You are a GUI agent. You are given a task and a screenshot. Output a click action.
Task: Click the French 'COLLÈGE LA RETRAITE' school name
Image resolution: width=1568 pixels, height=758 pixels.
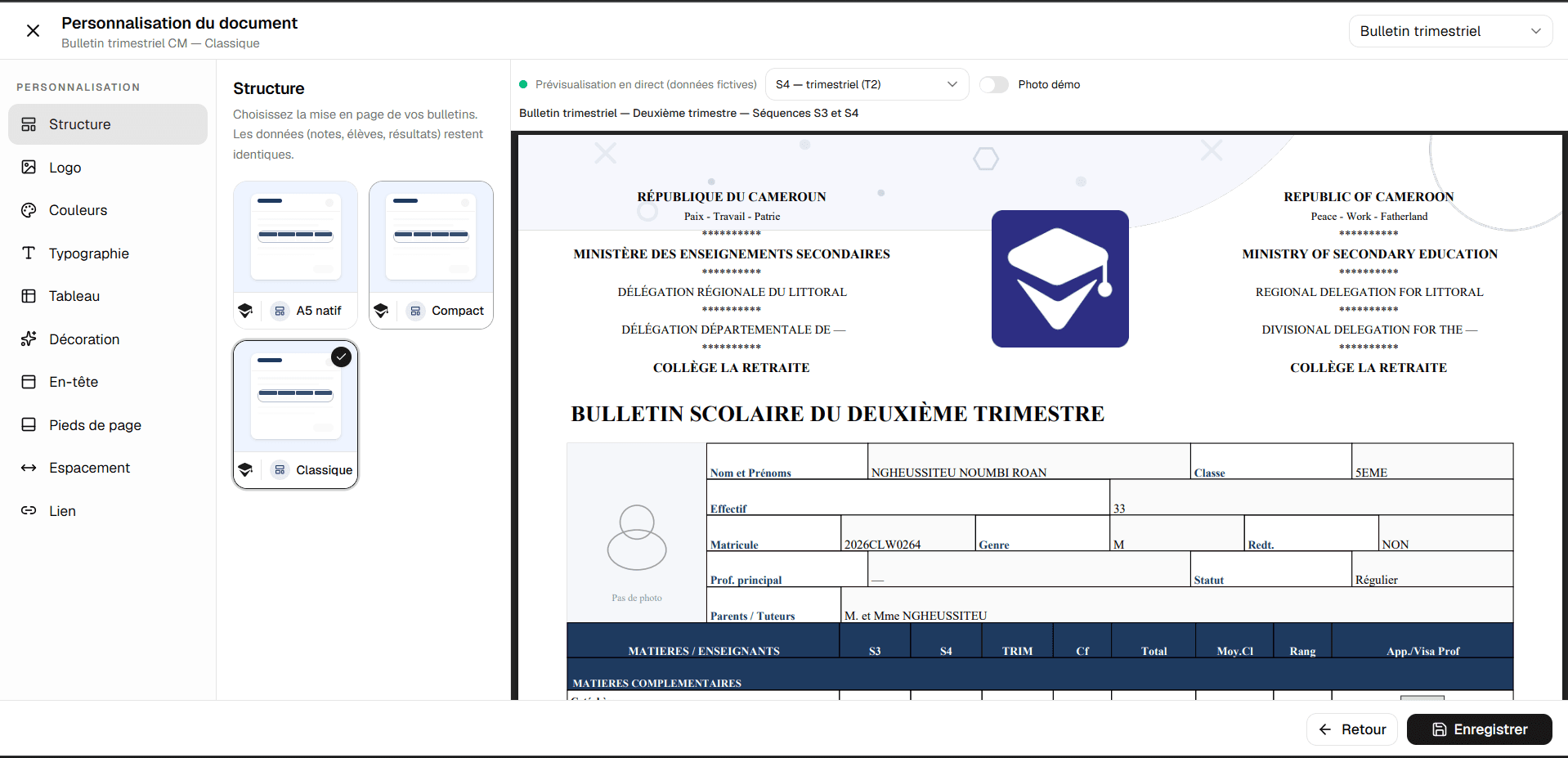(x=731, y=368)
